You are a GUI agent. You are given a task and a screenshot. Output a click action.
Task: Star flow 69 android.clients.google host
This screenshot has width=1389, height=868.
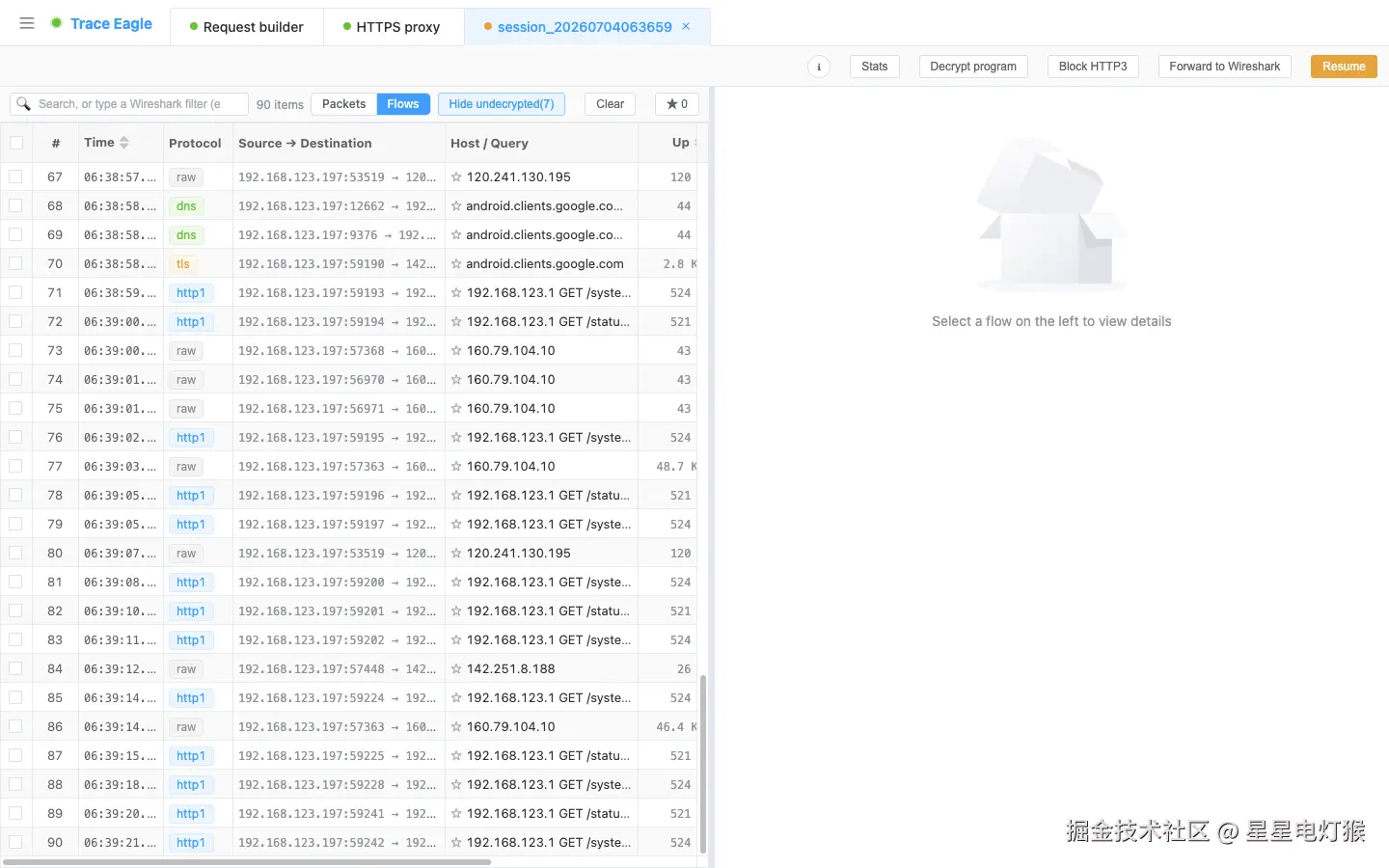456,235
